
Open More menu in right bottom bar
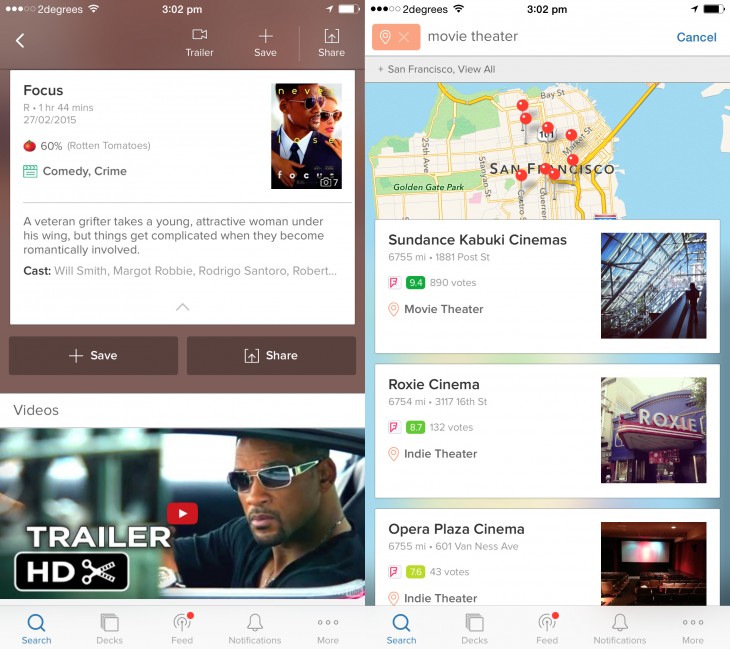[693, 628]
